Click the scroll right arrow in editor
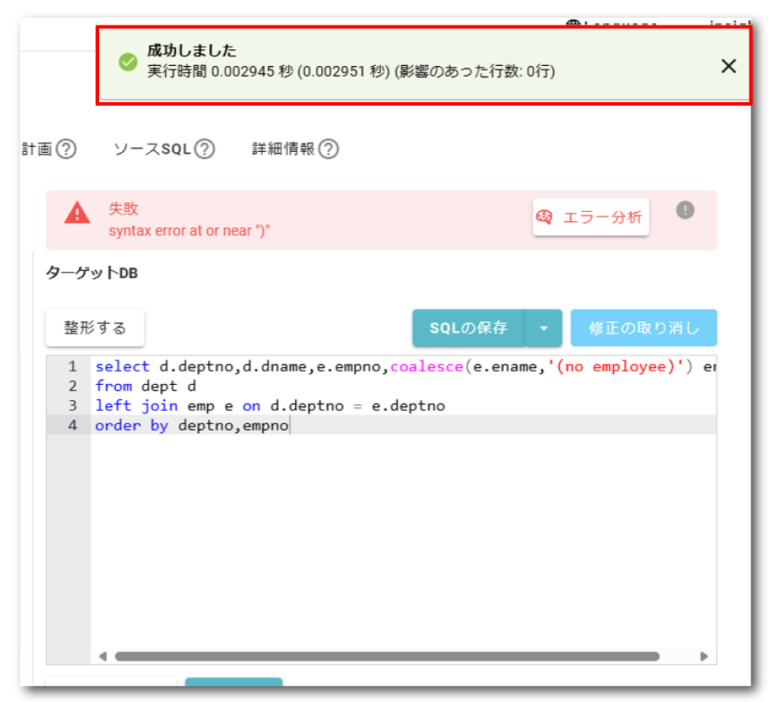 (x=704, y=656)
